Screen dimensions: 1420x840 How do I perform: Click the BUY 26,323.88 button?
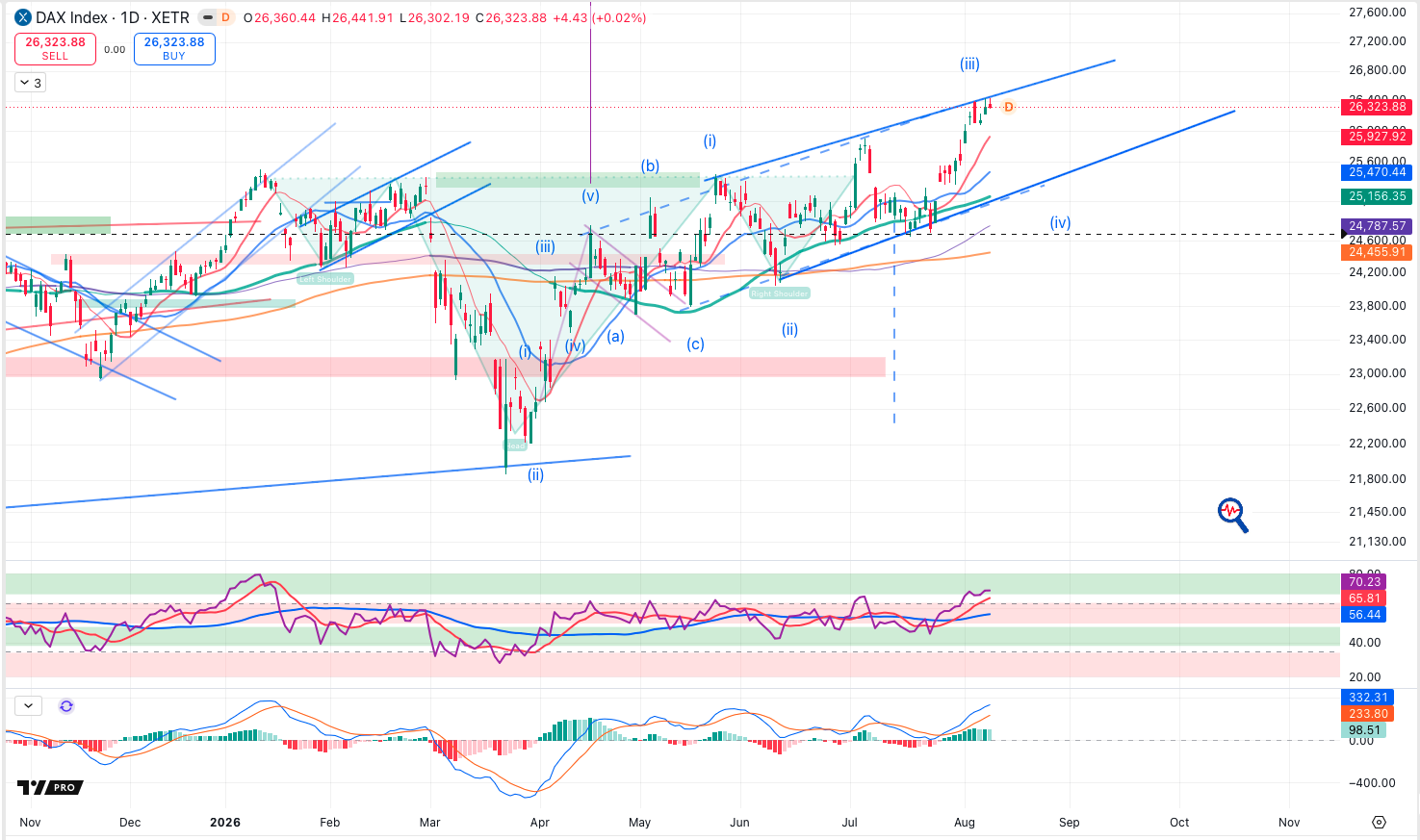pyautogui.click(x=174, y=49)
